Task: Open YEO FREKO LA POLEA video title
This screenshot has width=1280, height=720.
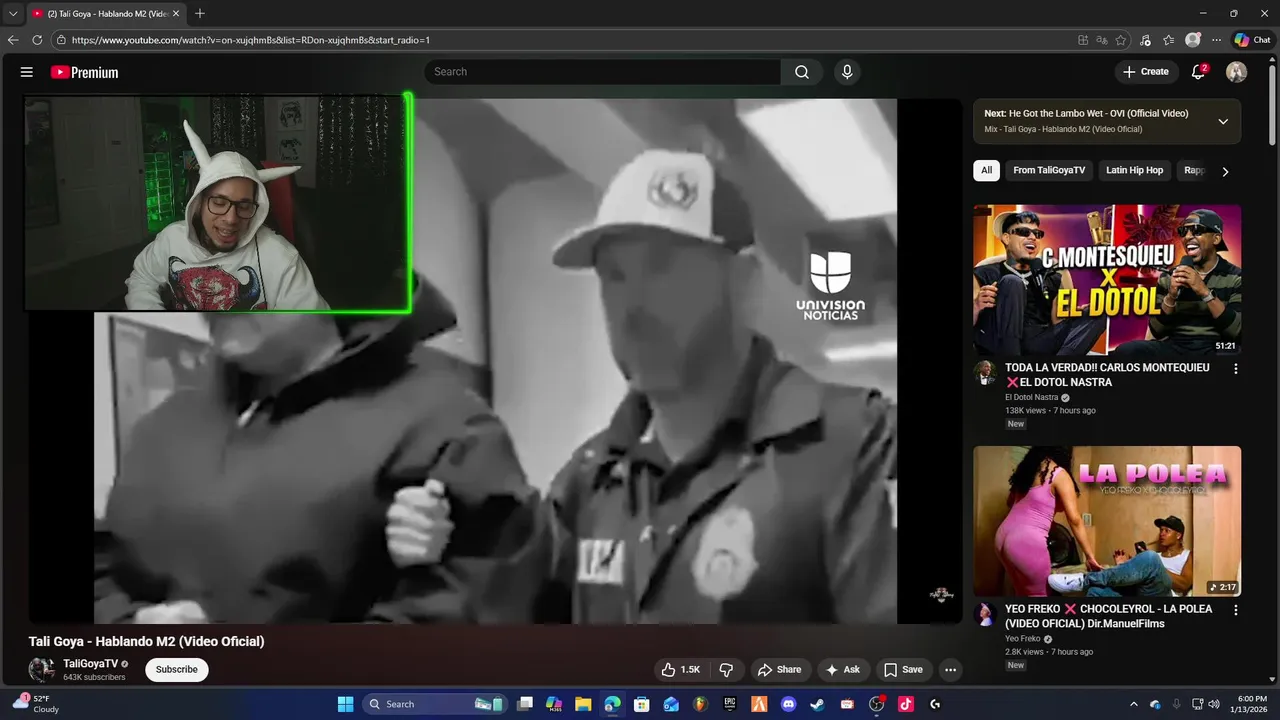Action: 1109,616
